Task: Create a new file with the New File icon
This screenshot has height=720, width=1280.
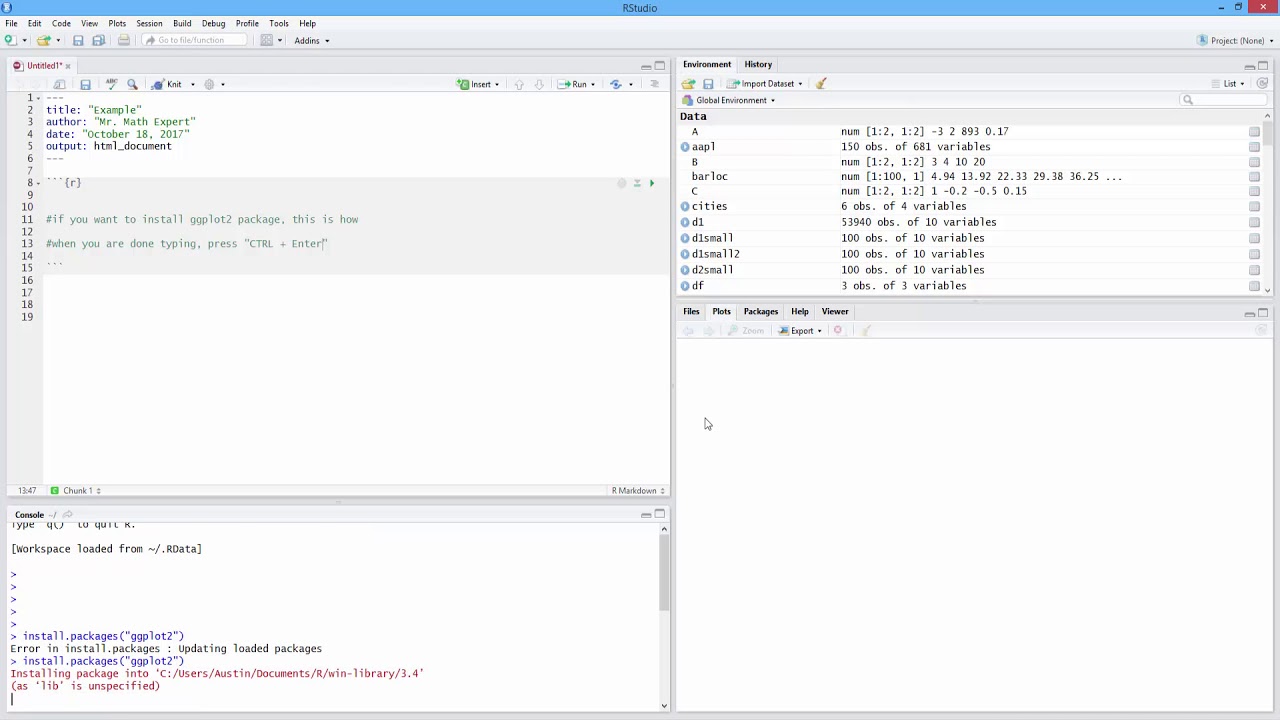Action: pos(10,40)
